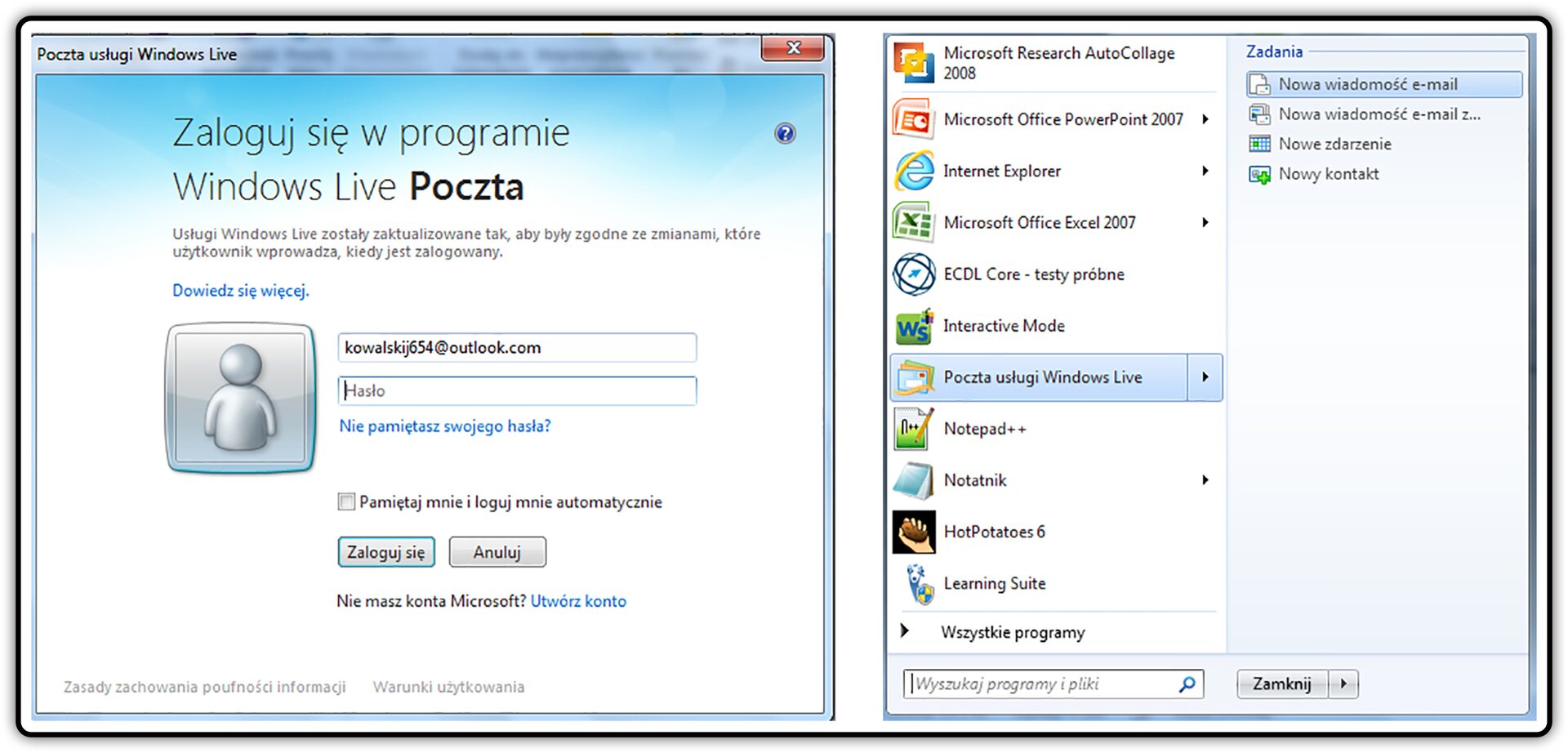Screen dimensions: 1568x753
Task: Click the Interactive Mode WS icon
Action: [x=914, y=326]
